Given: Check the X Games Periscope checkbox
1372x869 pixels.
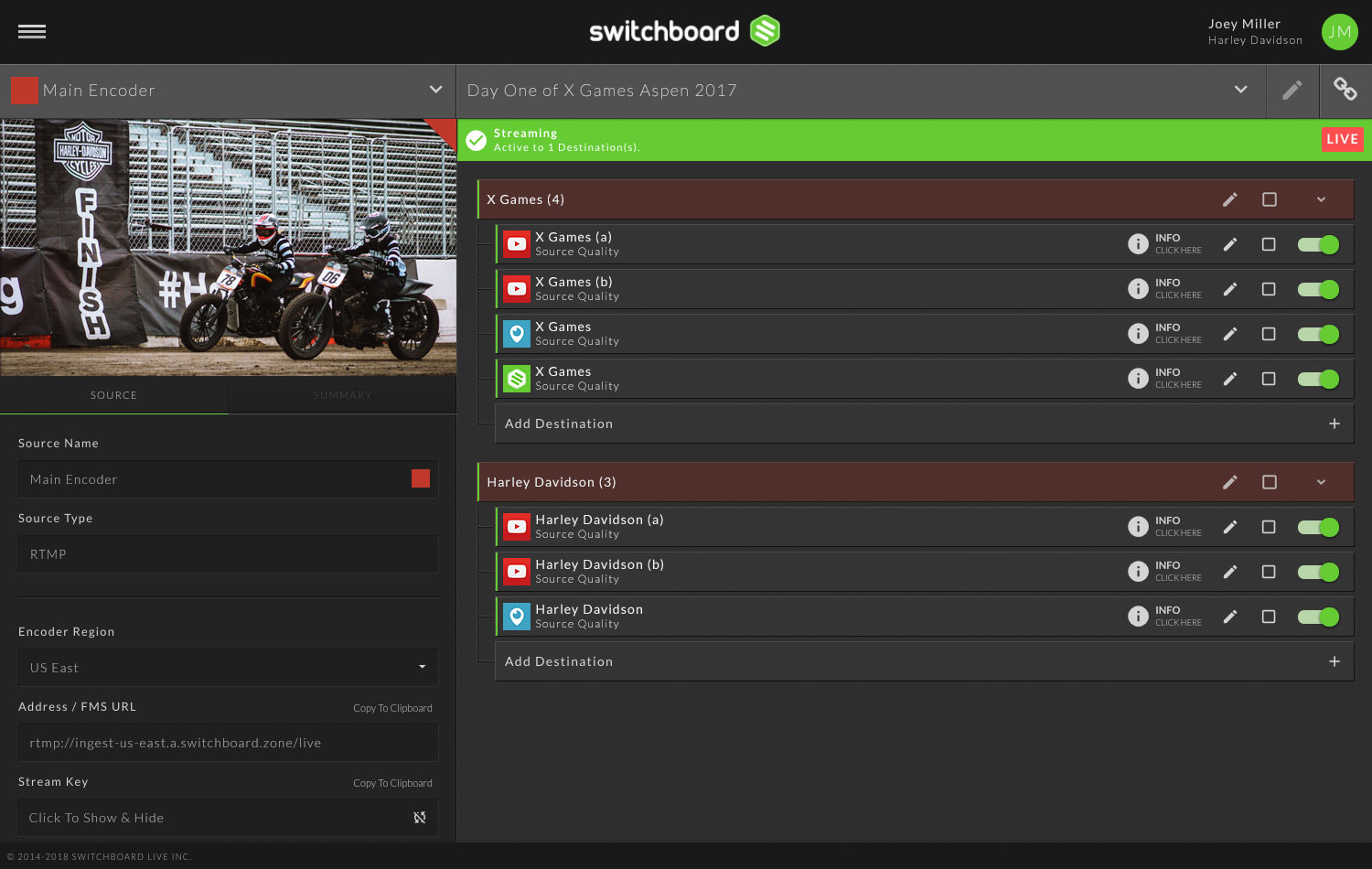Looking at the screenshot, I should (x=1269, y=334).
